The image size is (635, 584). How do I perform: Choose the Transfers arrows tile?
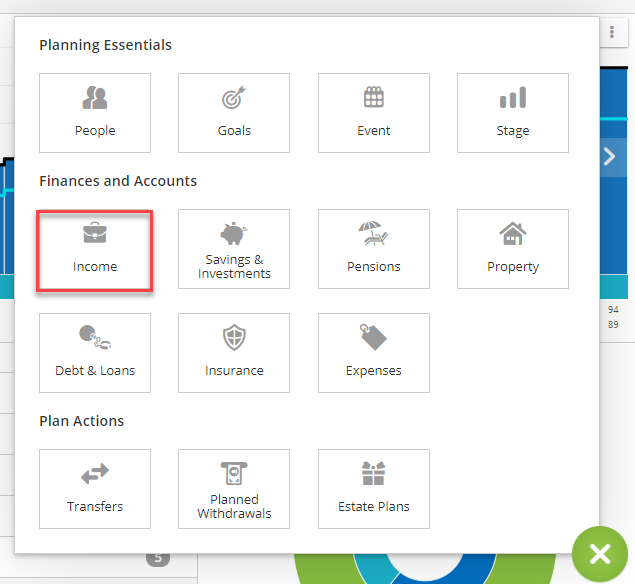click(x=95, y=489)
